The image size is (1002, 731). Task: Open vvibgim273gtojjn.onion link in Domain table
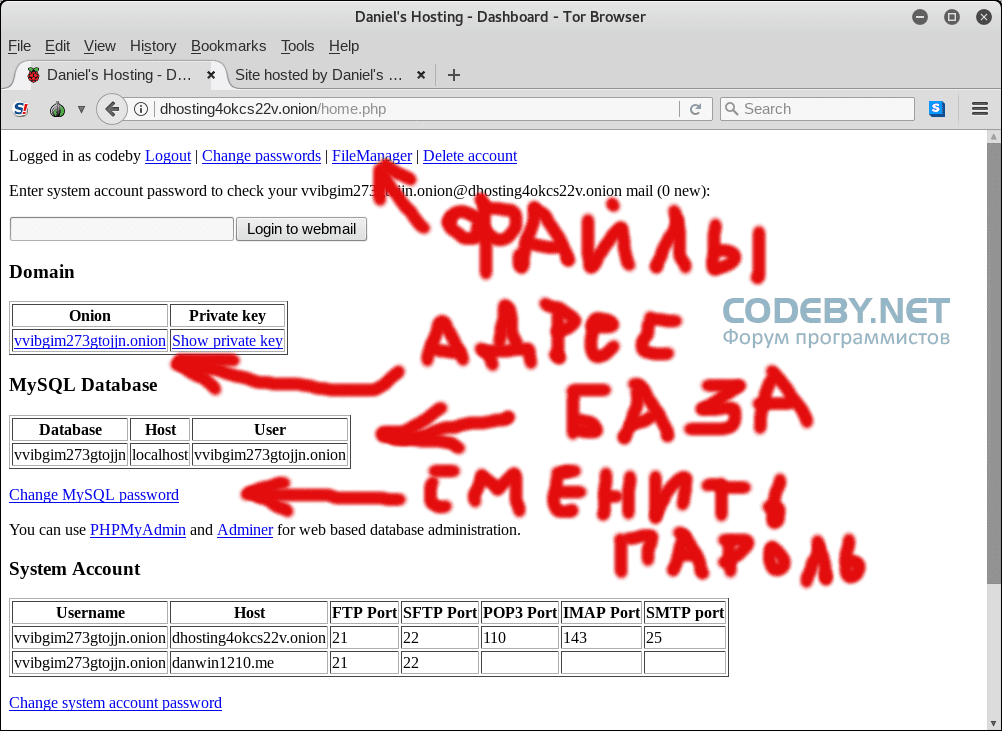coord(89,341)
